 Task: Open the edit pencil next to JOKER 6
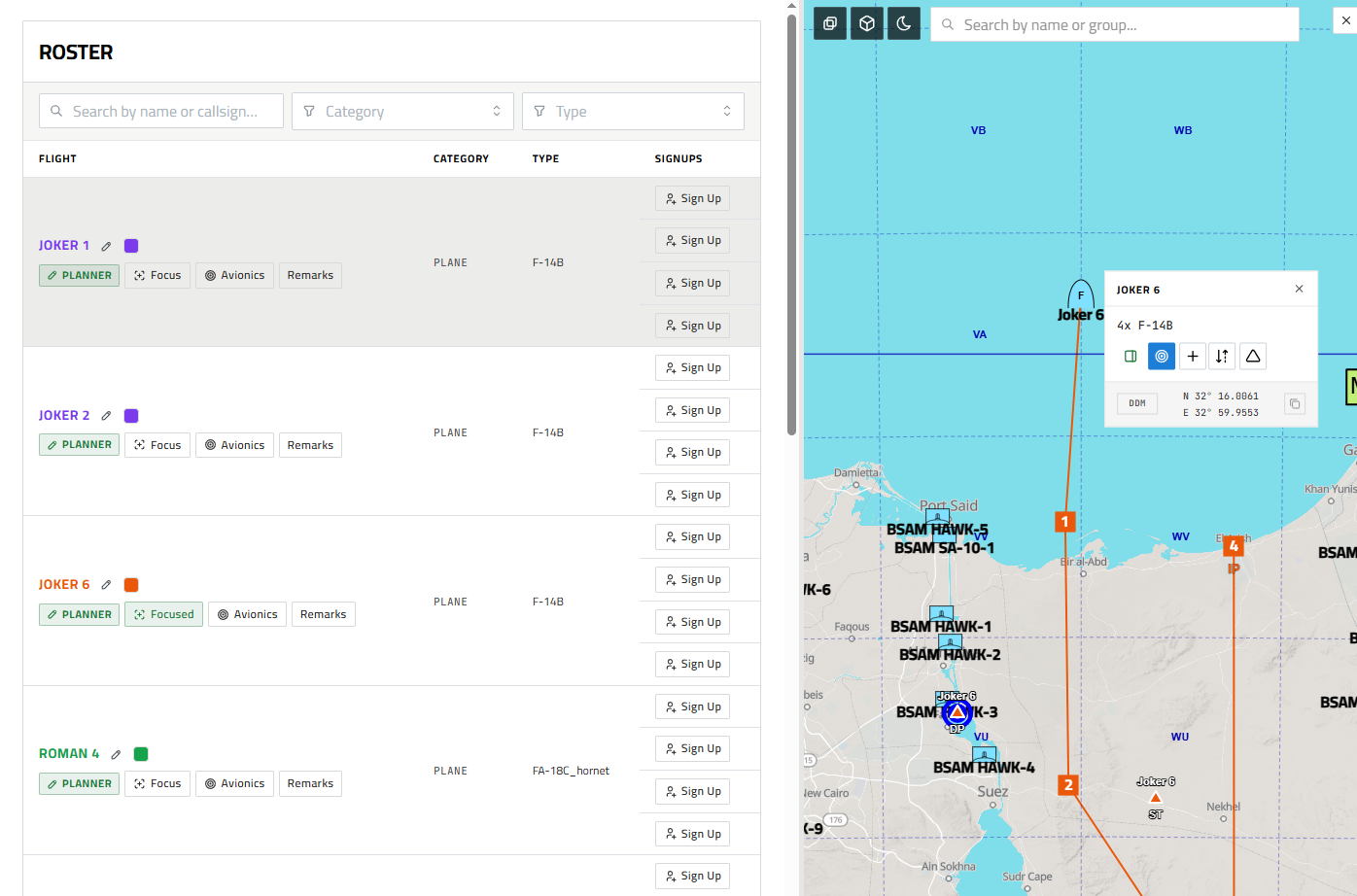[107, 585]
